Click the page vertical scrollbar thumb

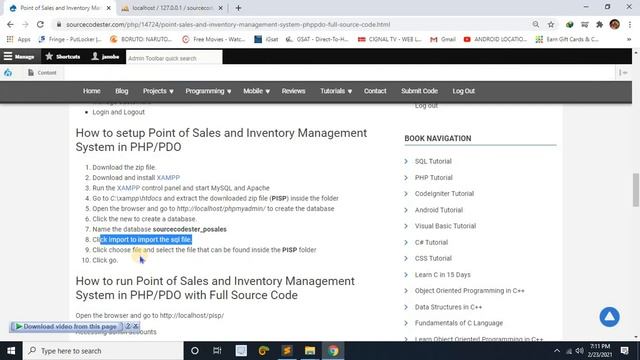pyautogui.click(x=636, y=190)
